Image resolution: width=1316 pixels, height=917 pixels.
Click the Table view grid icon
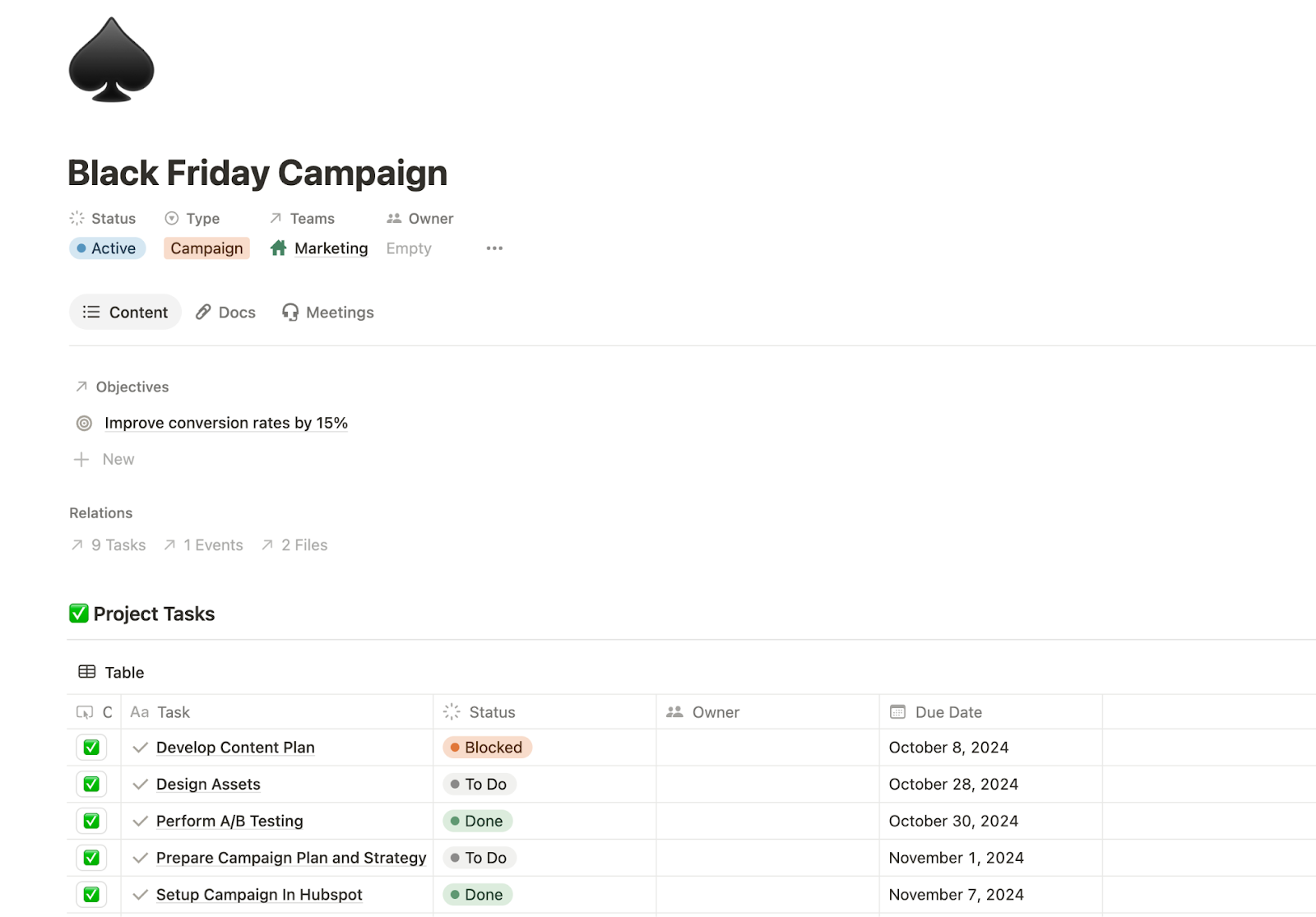pyautogui.click(x=86, y=672)
